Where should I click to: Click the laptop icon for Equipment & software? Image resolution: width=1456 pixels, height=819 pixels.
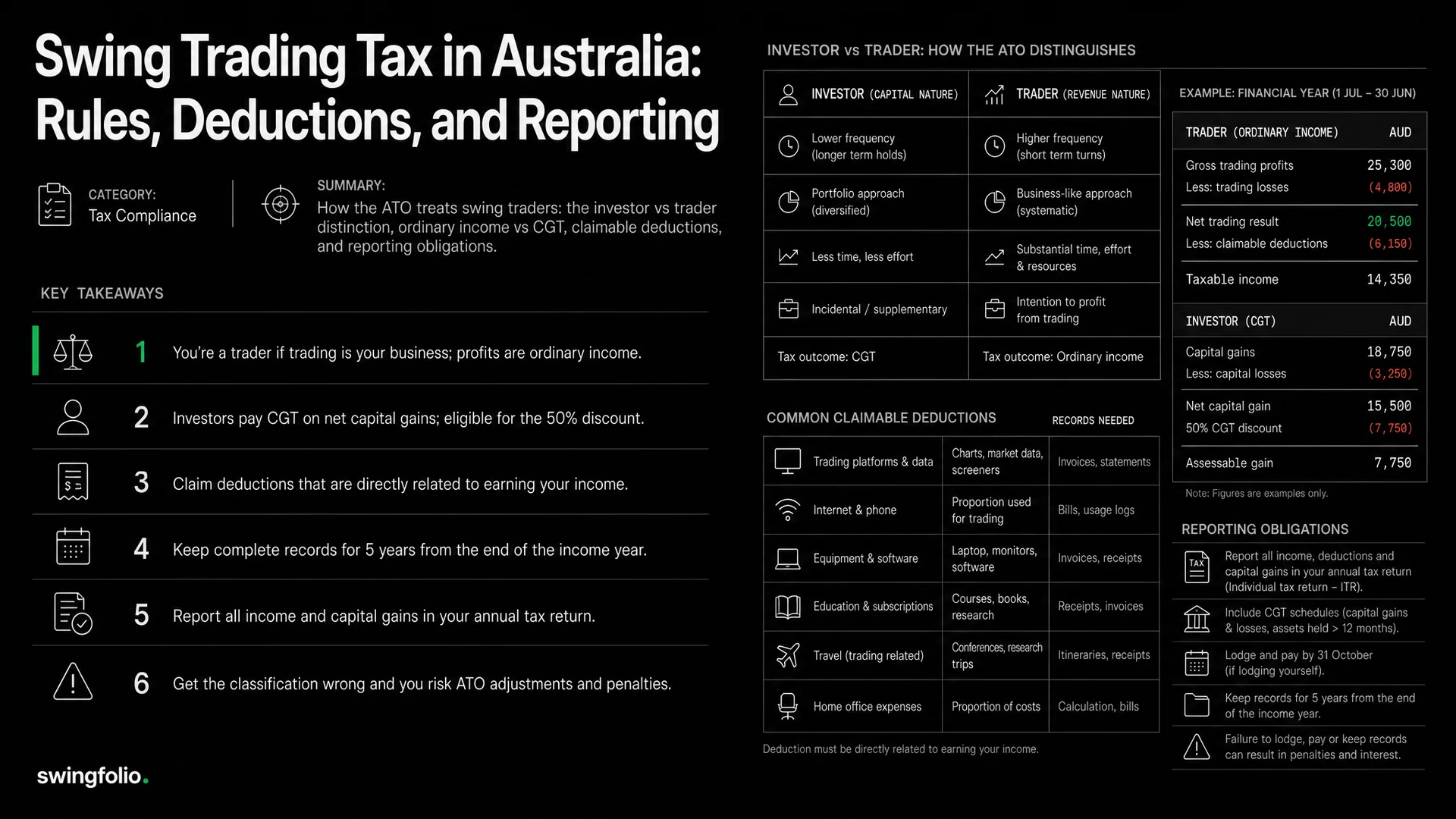788,558
